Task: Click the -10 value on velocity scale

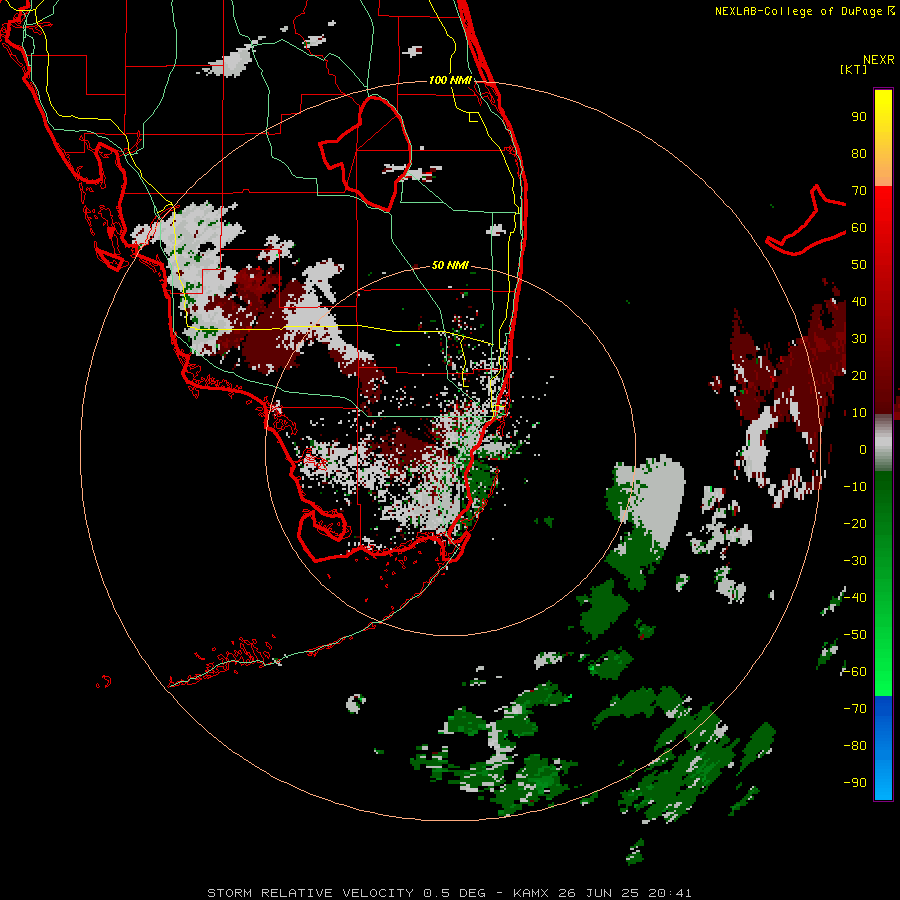Action: tap(855, 487)
